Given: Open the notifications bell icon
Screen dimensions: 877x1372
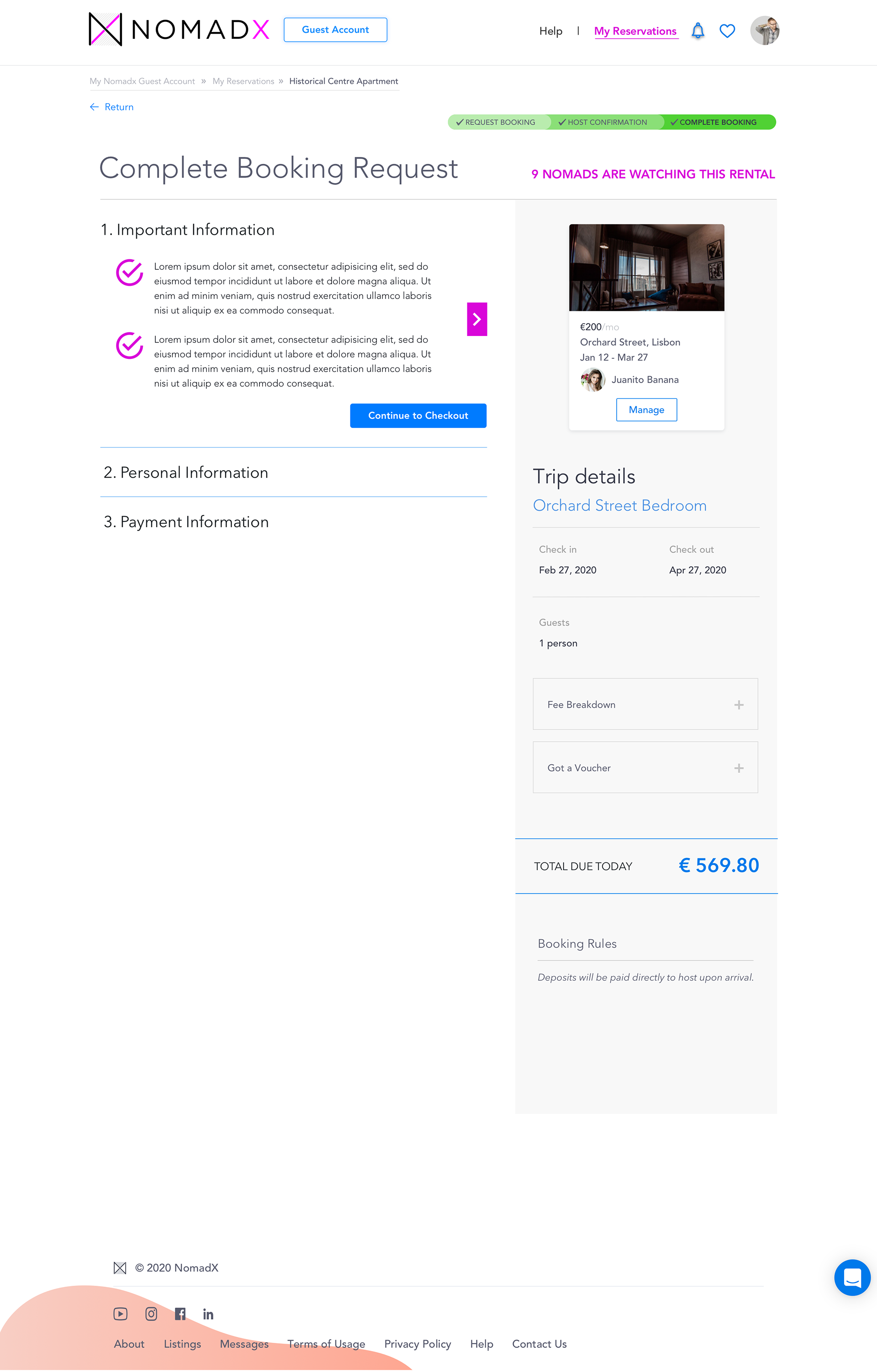Looking at the screenshot, I should (697, 31).
